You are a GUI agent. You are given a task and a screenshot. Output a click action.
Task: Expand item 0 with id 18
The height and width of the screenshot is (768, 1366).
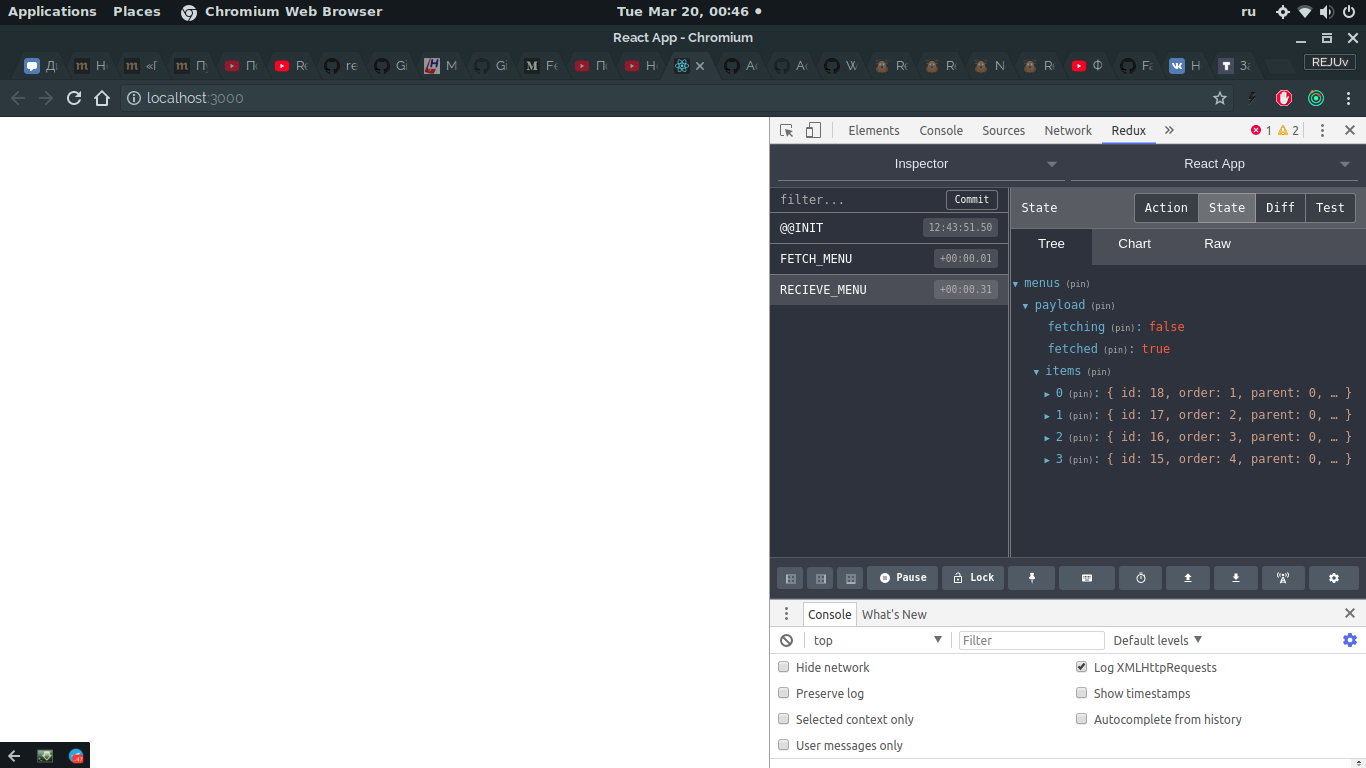point(1048,394)
